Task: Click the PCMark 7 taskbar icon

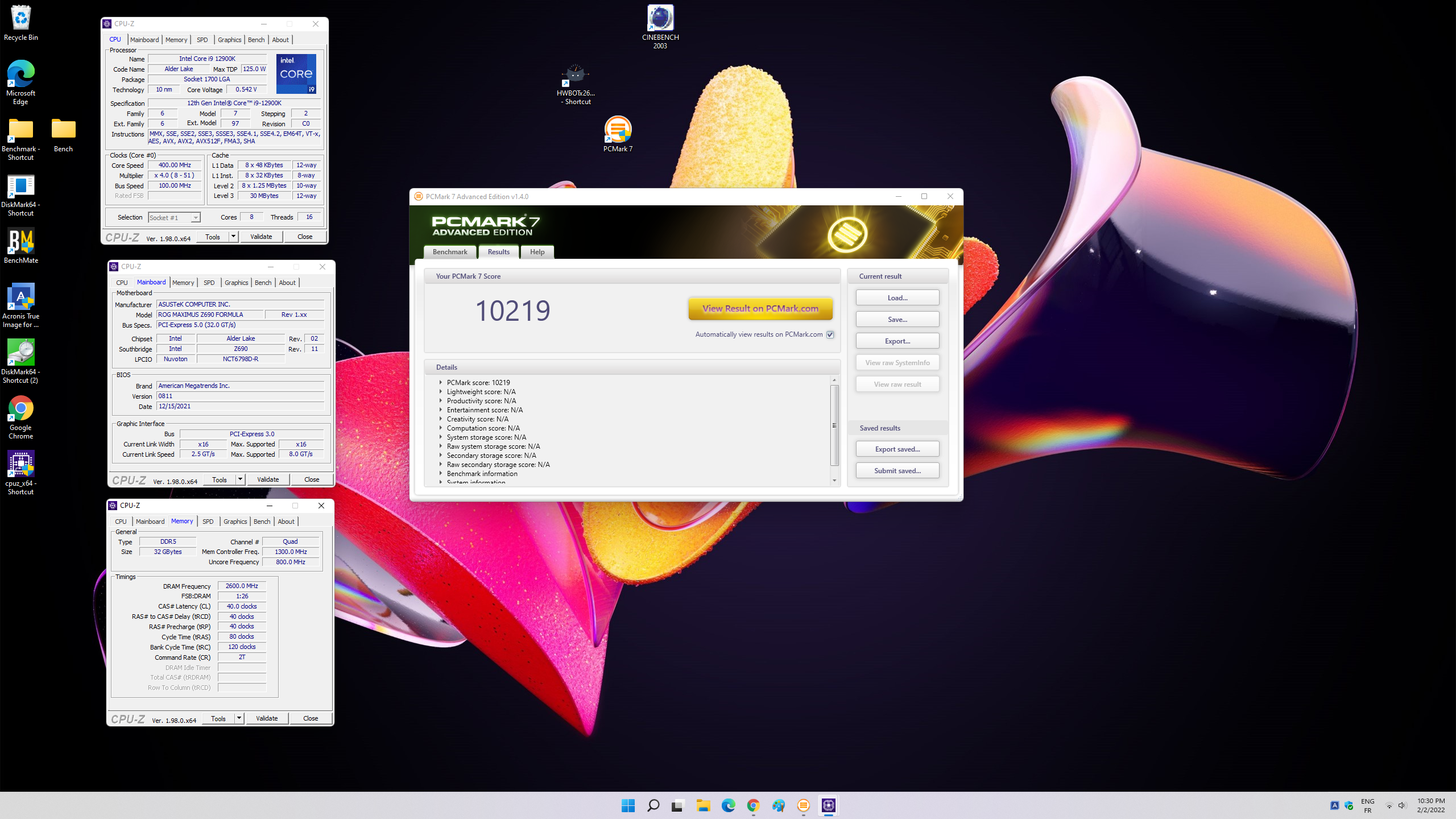Action: 803,805
